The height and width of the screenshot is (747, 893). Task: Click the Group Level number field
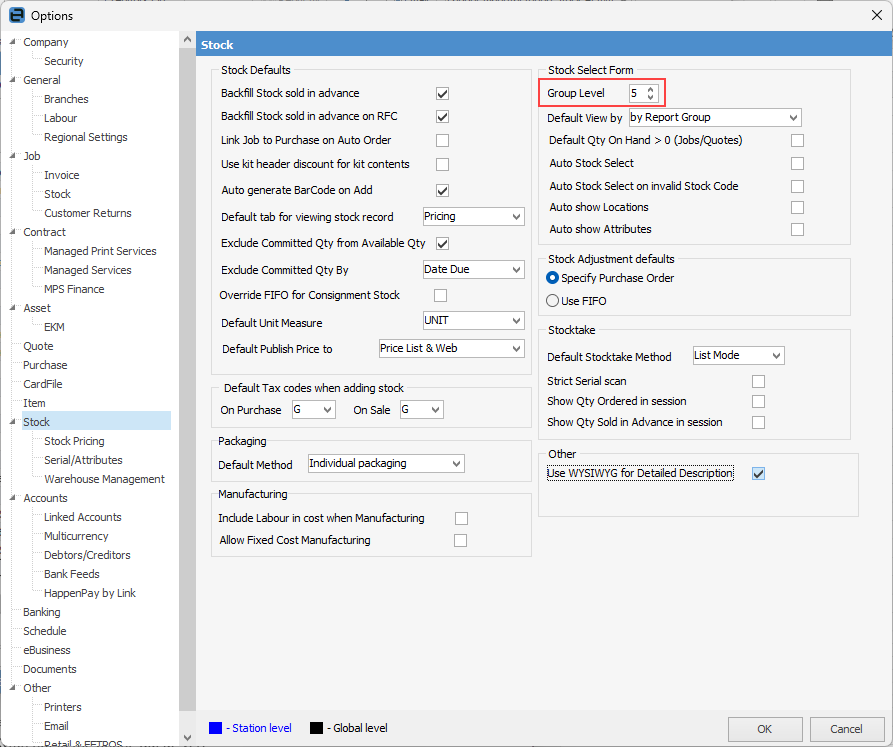click(638, 93)
